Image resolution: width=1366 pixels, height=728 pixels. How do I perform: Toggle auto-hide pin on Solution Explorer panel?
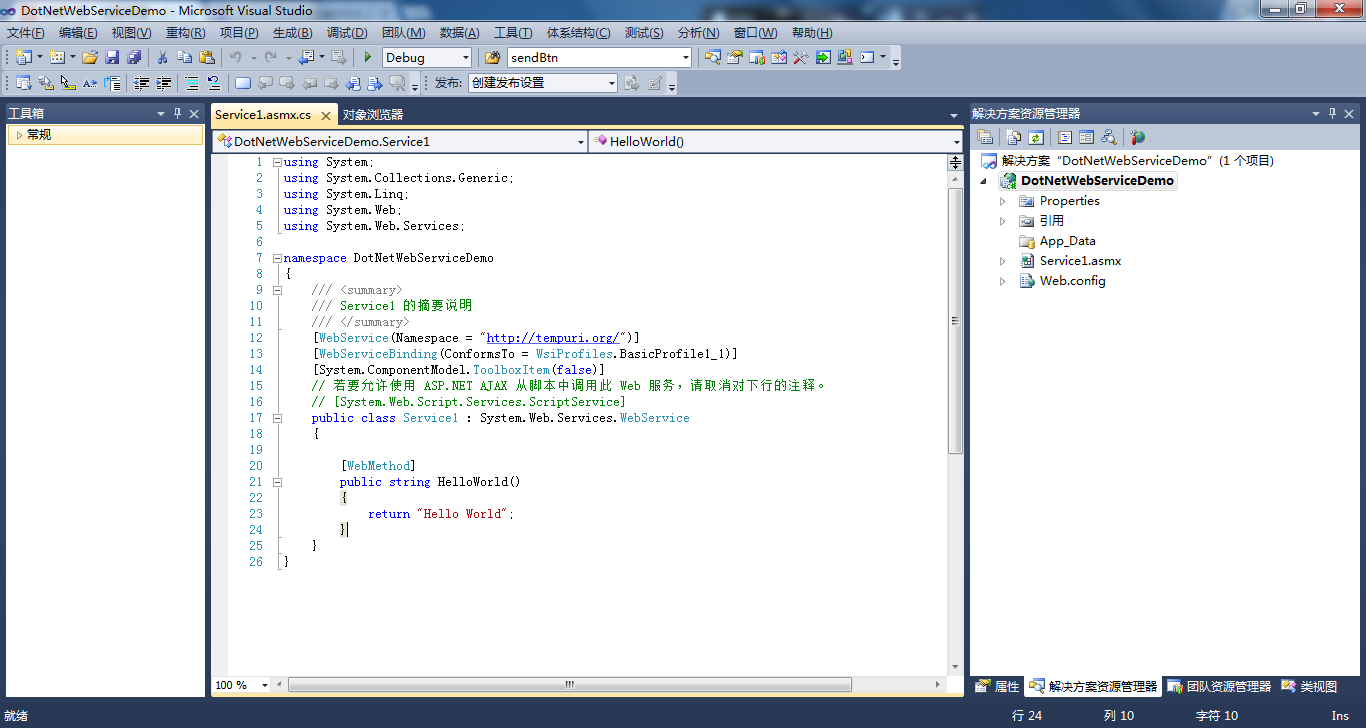click(x=1333, y=114)
